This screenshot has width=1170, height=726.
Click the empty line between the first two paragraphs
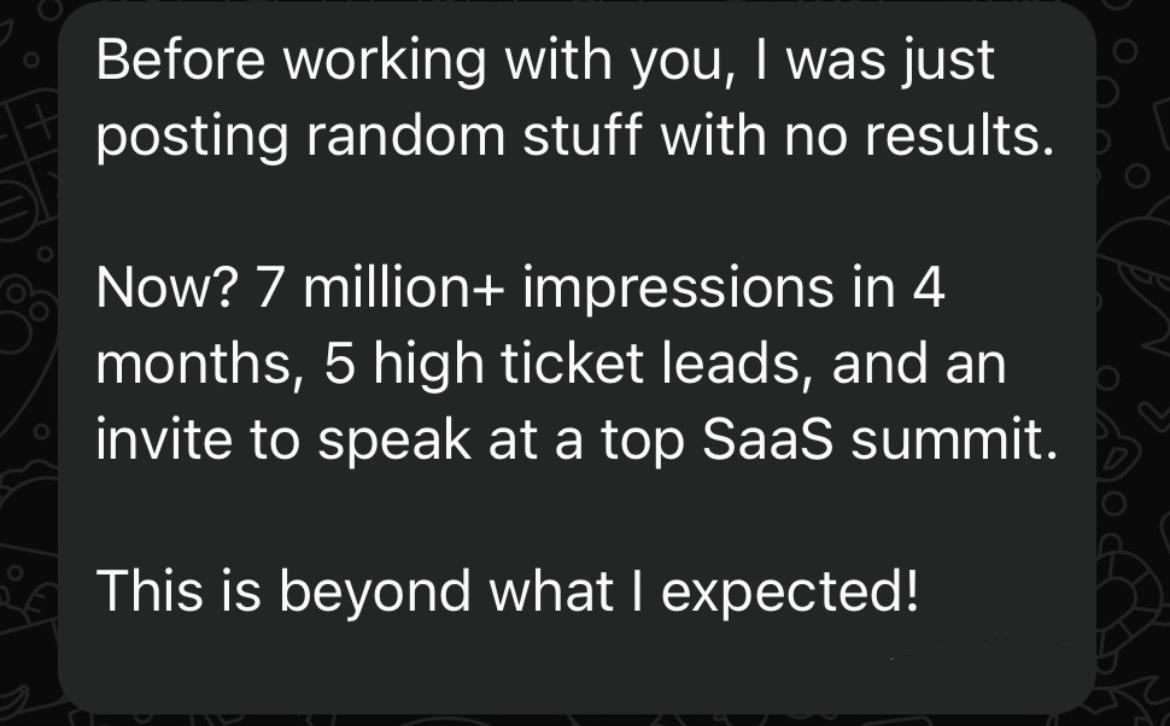pyautogui.click(x=576, y=211)
